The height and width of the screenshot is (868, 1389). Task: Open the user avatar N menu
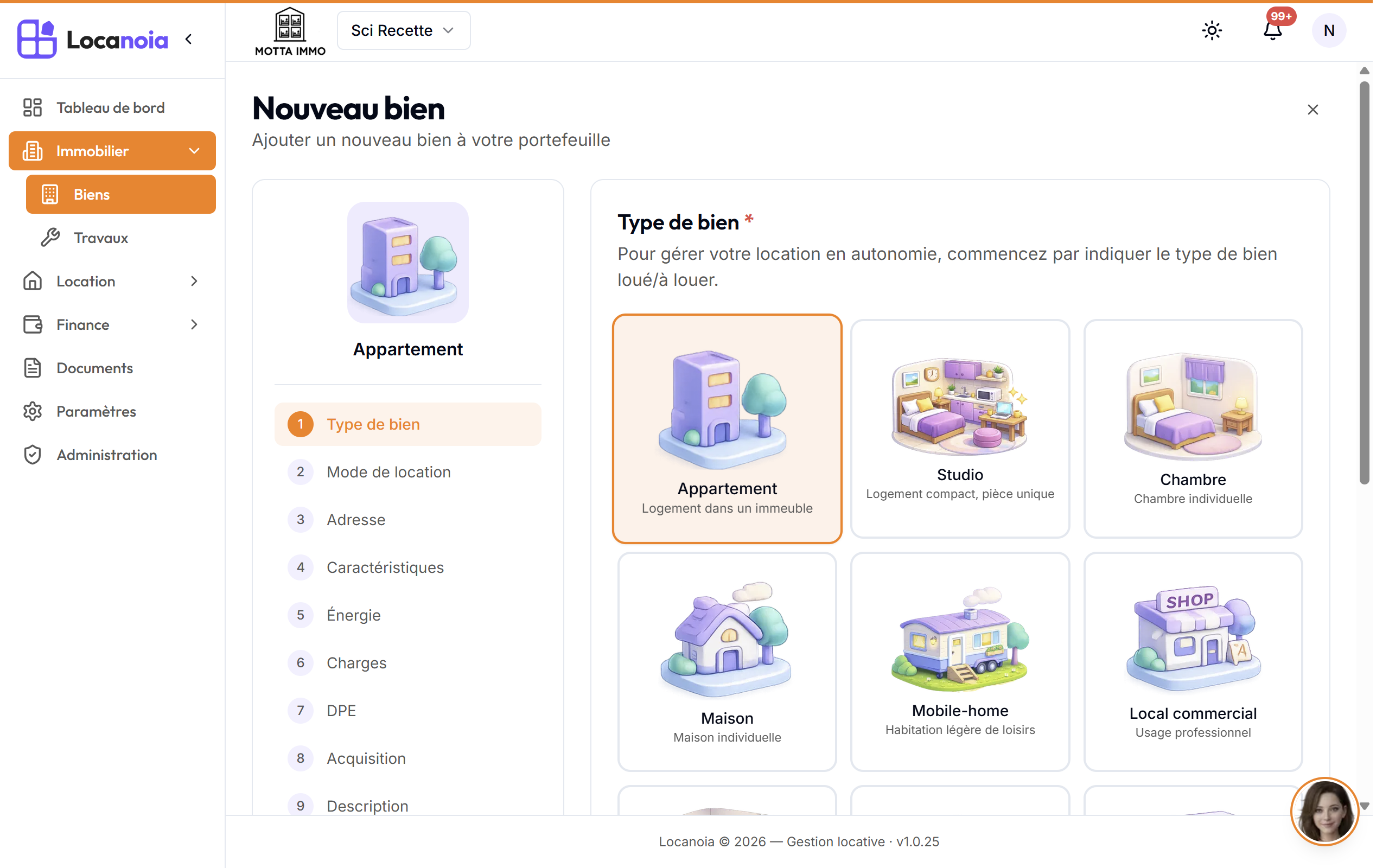[1329, 30]
